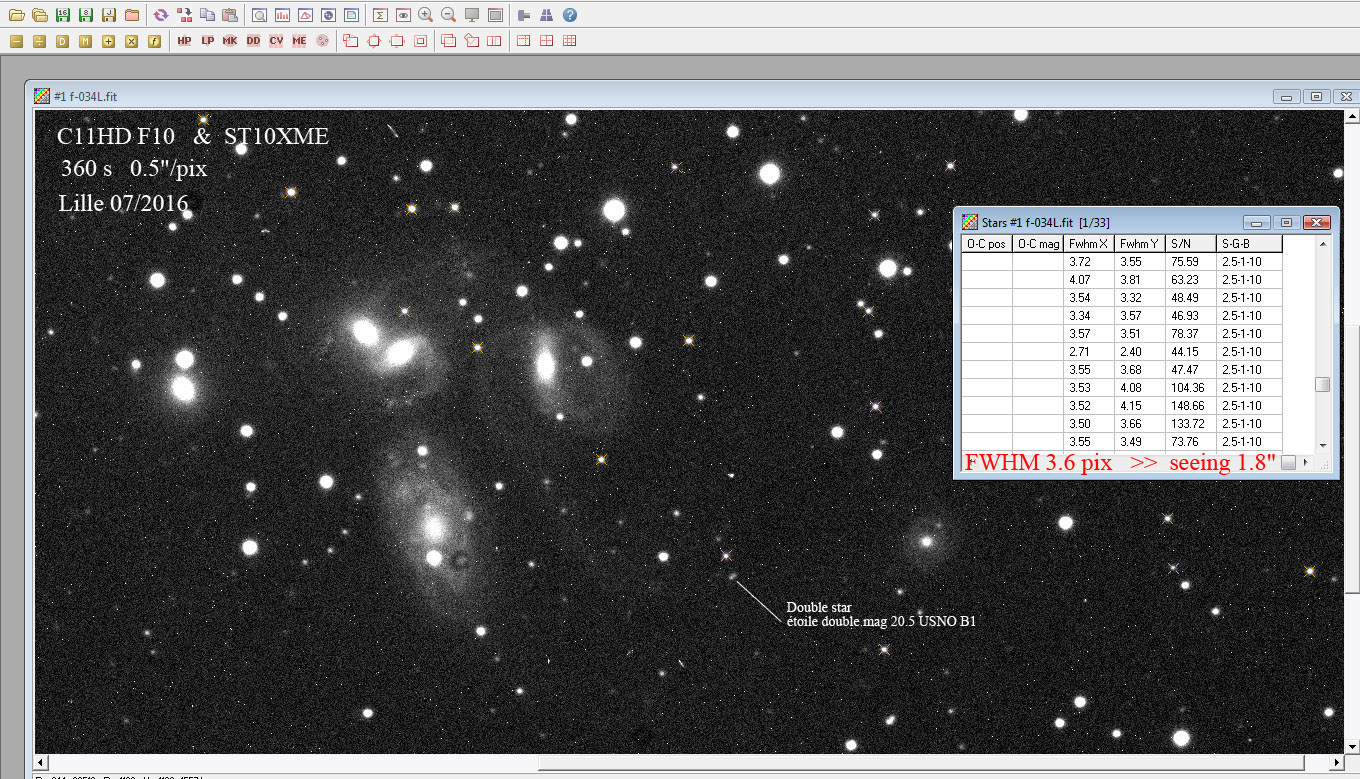Screen dimensions: 1360x779
Task: Sort by the S-G-B column header
Action: coord(1249,244)
